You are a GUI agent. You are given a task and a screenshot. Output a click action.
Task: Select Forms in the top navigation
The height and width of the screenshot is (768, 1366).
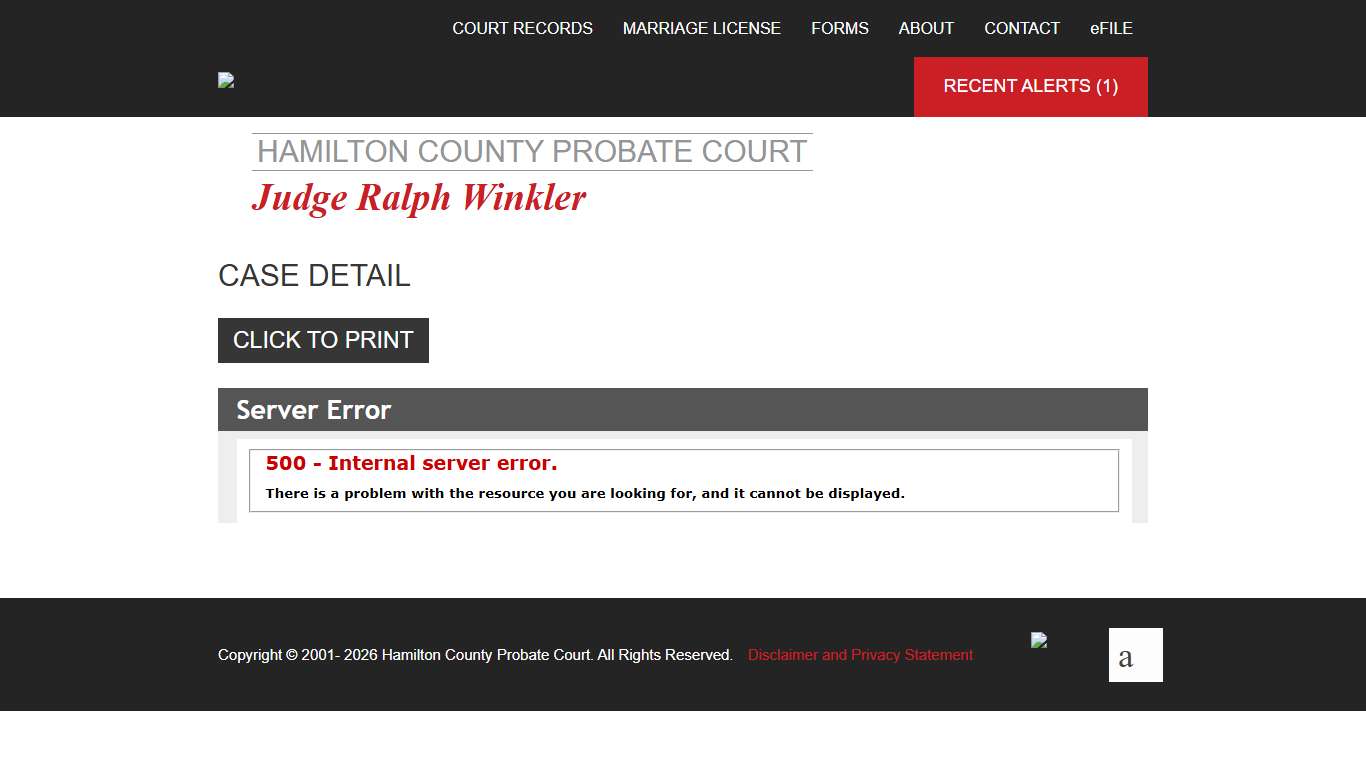[x=839, y=28]
